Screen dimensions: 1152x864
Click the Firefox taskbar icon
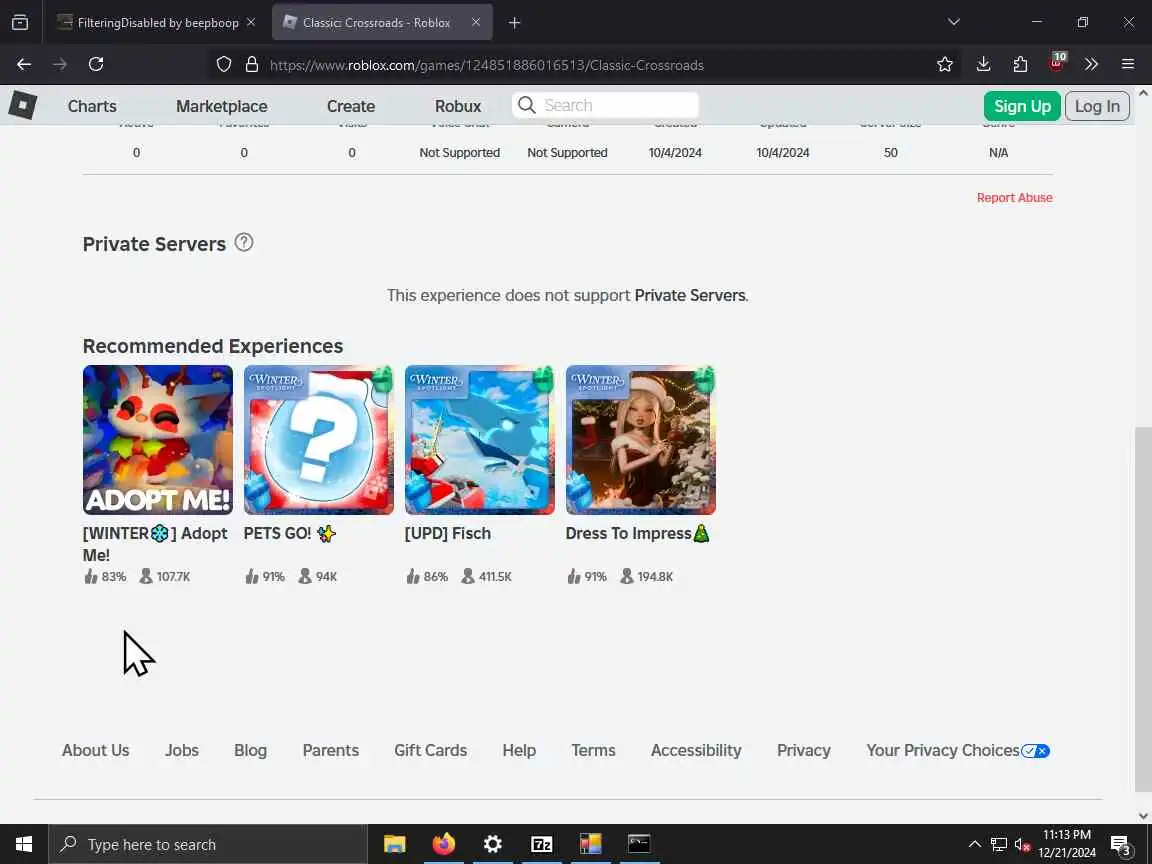[x=444, y=844]
